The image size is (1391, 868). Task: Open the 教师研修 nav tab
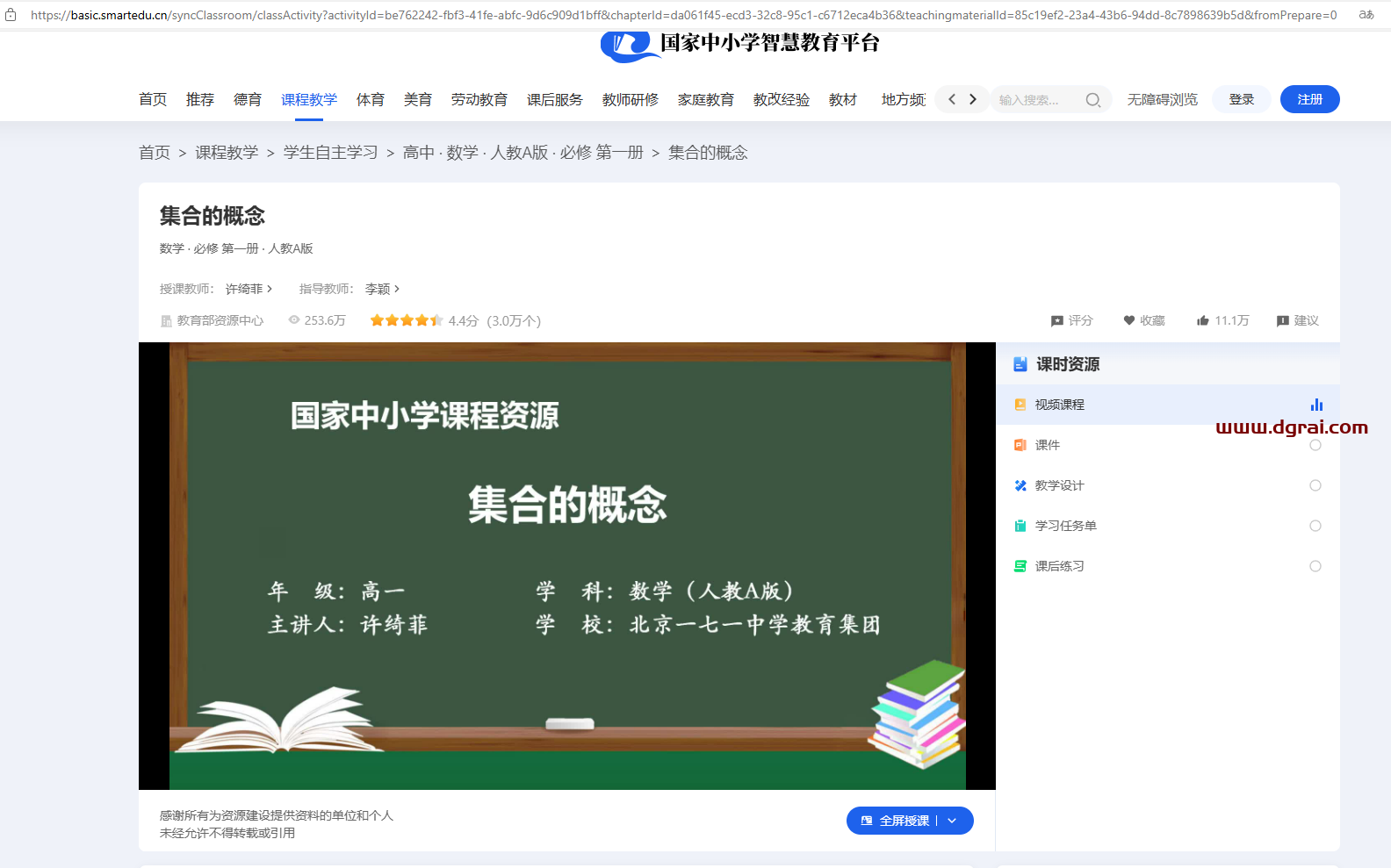(x=631, y=100)
